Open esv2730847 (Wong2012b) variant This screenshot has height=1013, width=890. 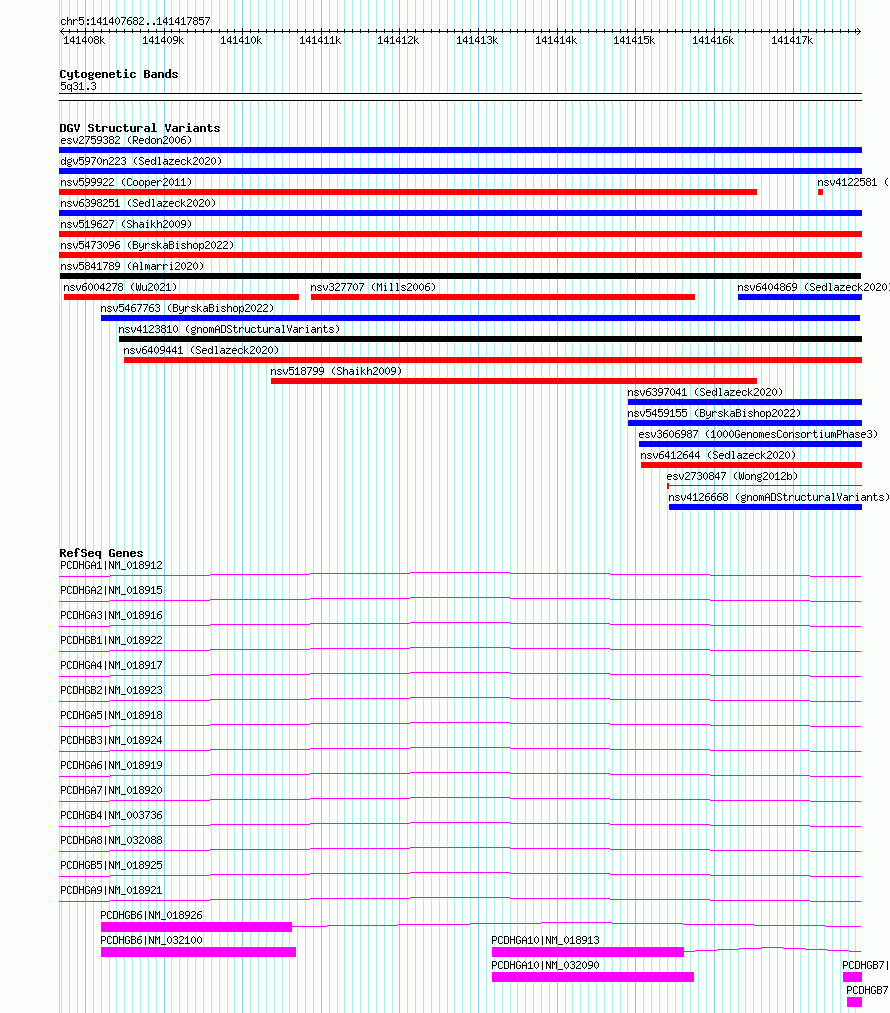tap(765, 485)
